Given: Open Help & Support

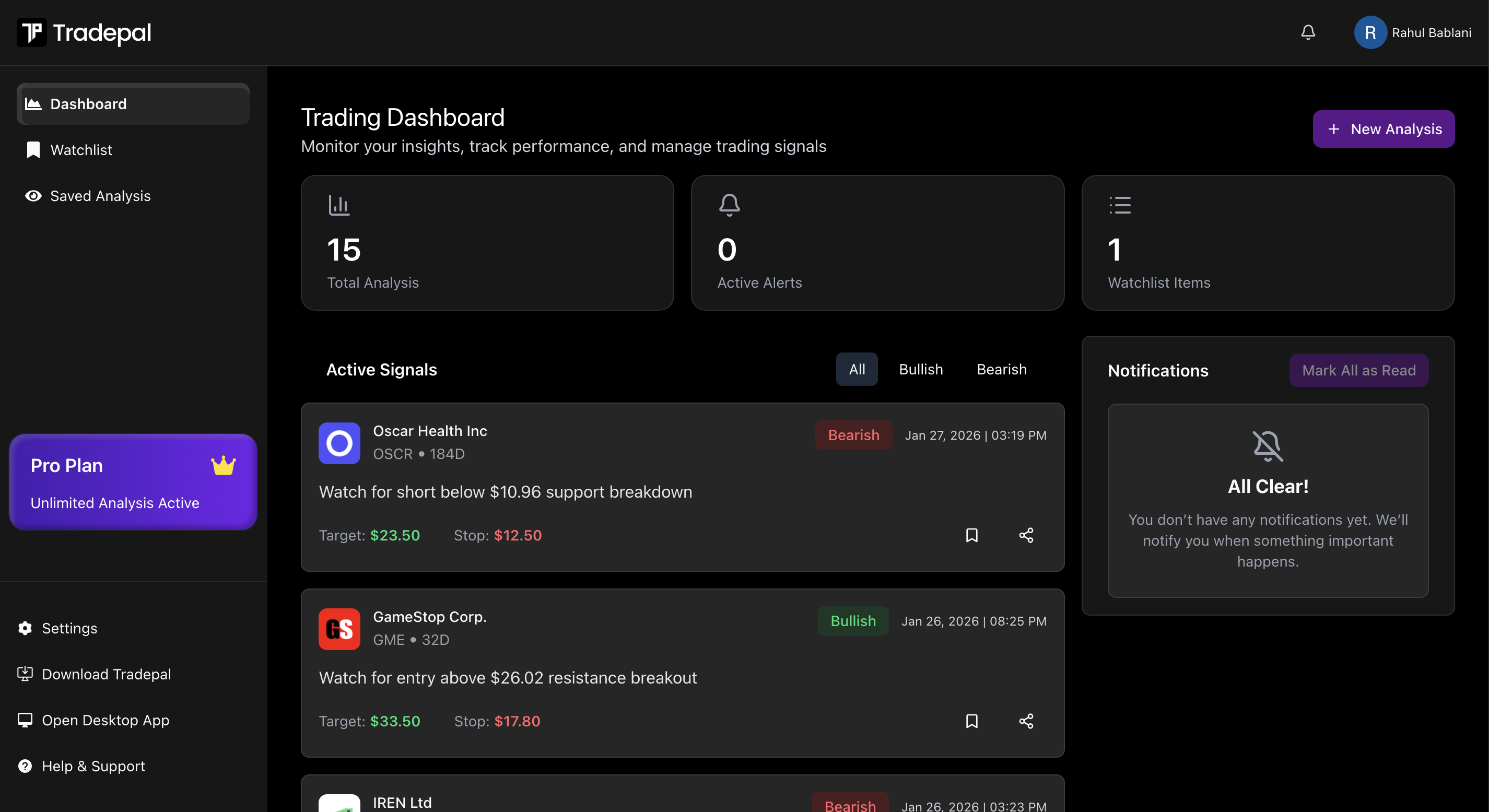Looking at the screenshot, I should click(x=93, y=766).
